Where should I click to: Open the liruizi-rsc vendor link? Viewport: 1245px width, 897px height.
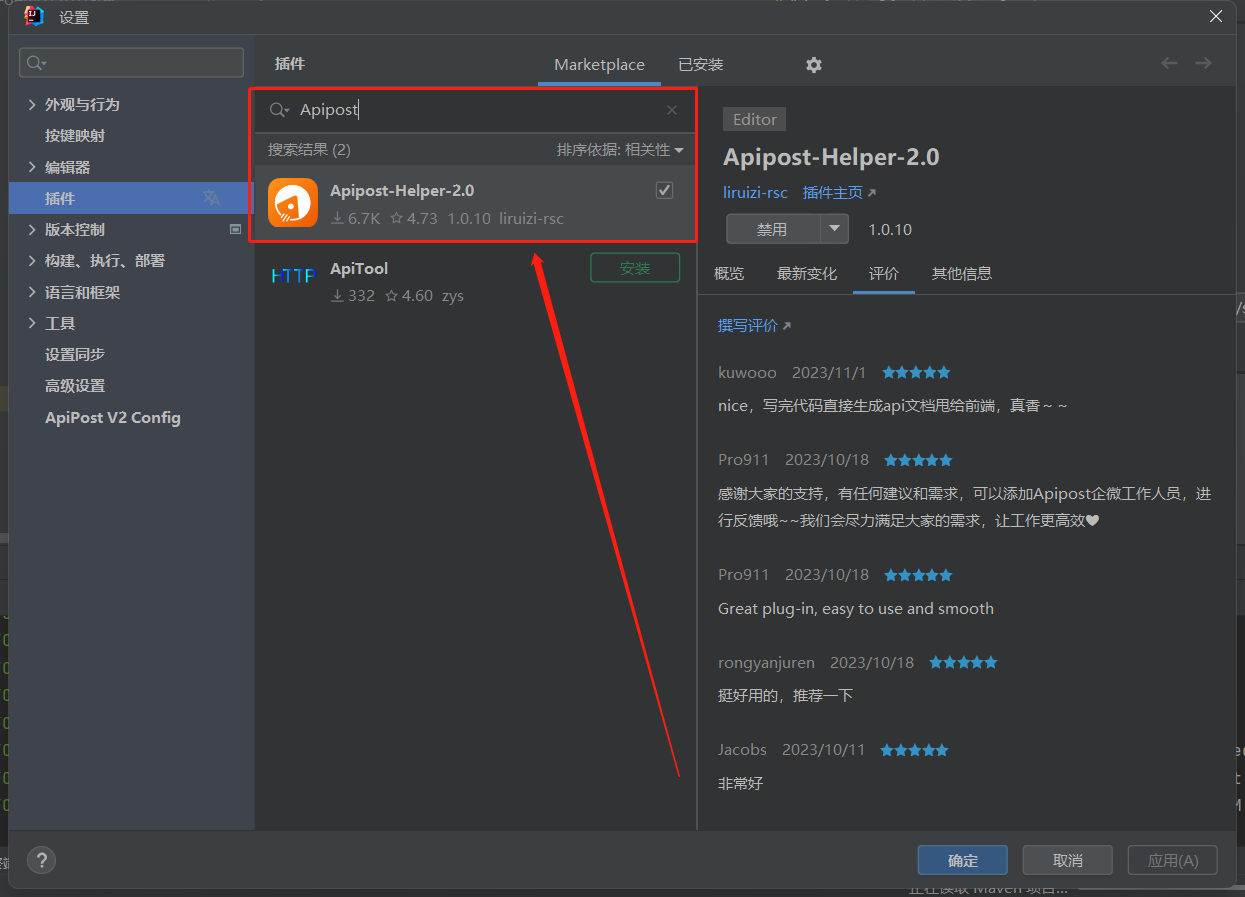(x=755, y=192)
